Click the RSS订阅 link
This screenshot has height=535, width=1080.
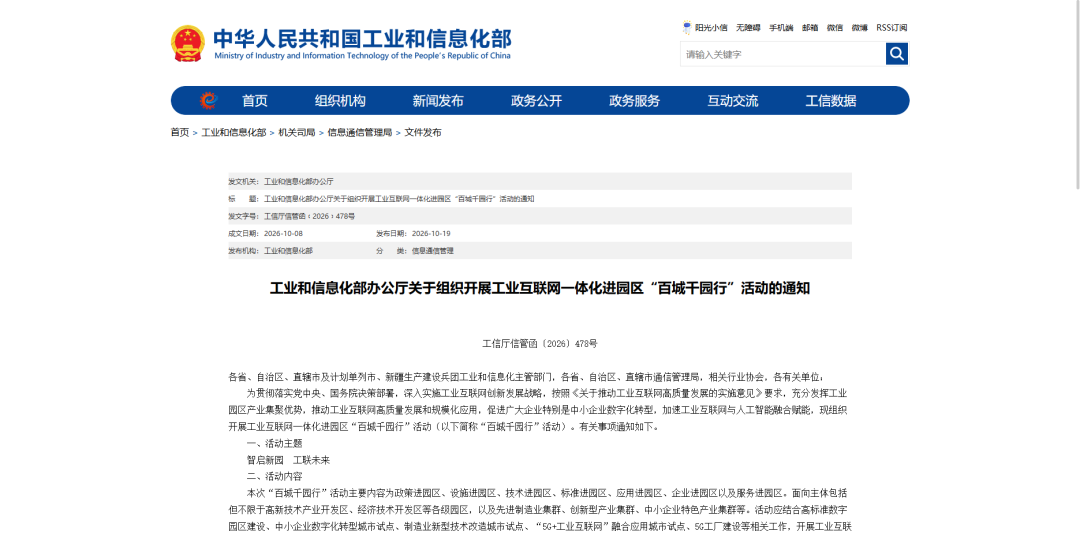[x=892, y=28]
